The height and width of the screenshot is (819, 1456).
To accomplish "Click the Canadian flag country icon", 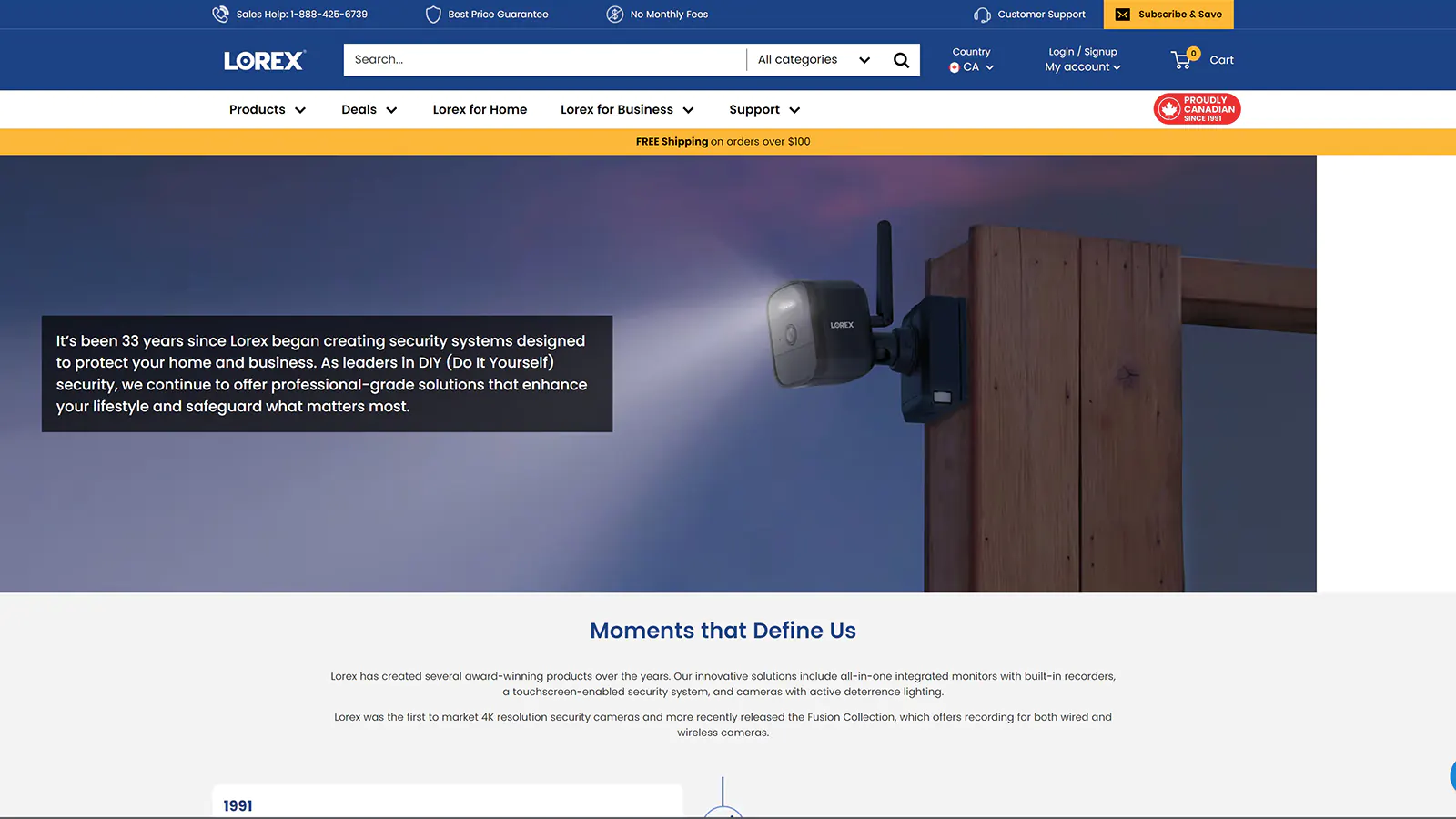I will pos(954,67).
